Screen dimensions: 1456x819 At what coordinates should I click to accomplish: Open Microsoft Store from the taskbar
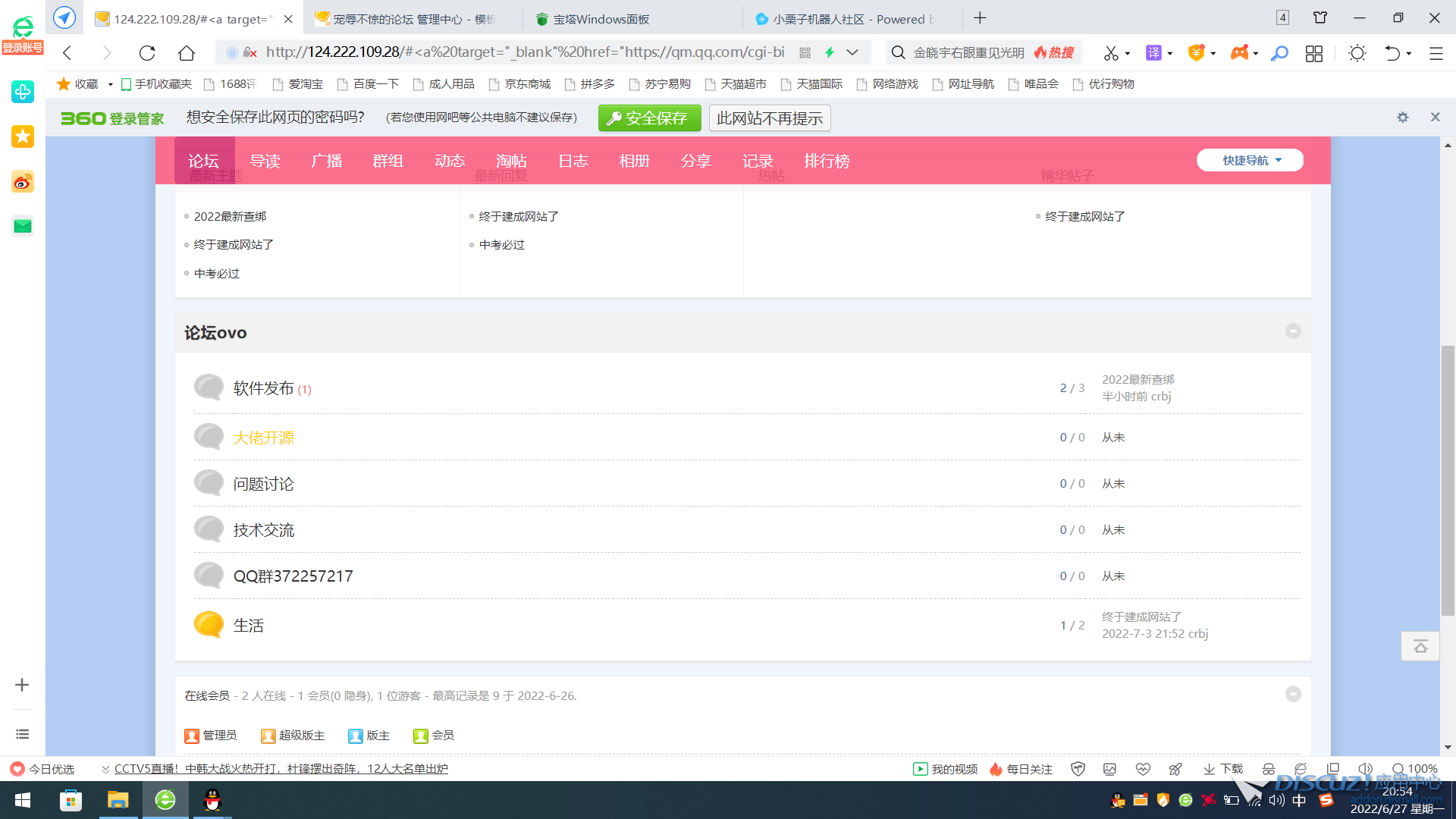pos(71,800)
